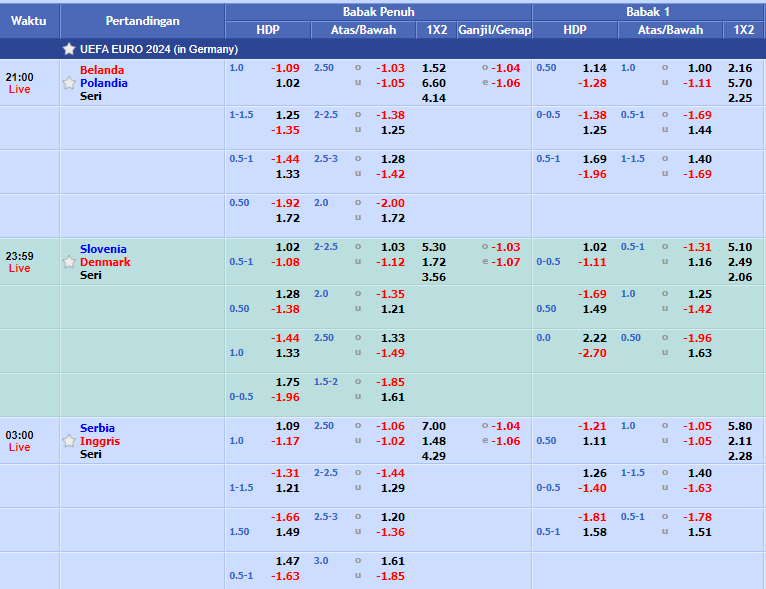The height and width of the screenshot is (589, 766).
Task: Select the Serbia team name
Action: point(97,428)
